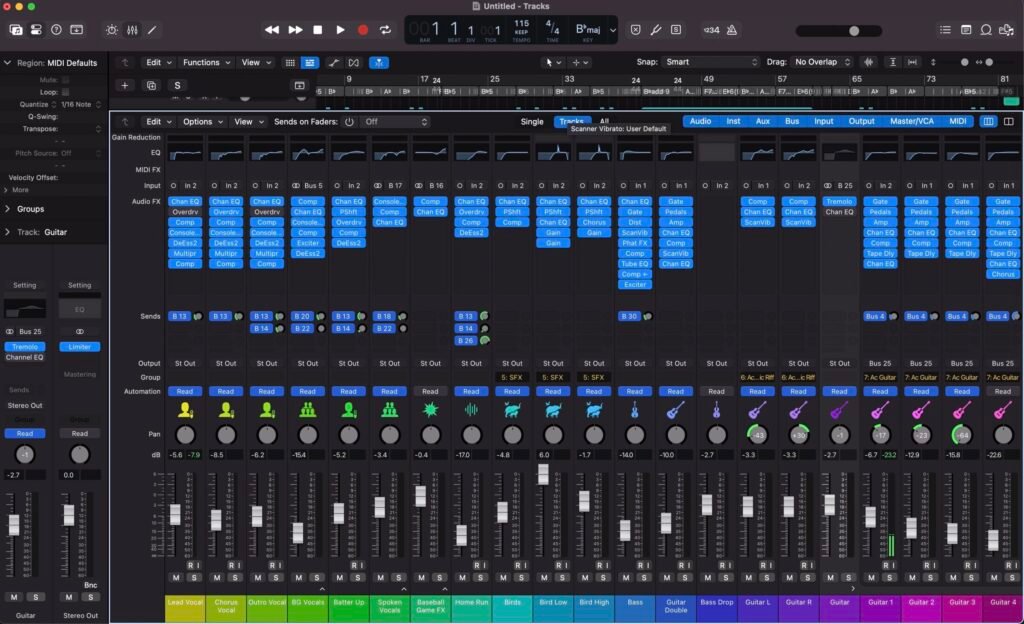Click the Birds track animal icon
Viewport: 1024px width, 624px height.
click(x=512, y=411)
